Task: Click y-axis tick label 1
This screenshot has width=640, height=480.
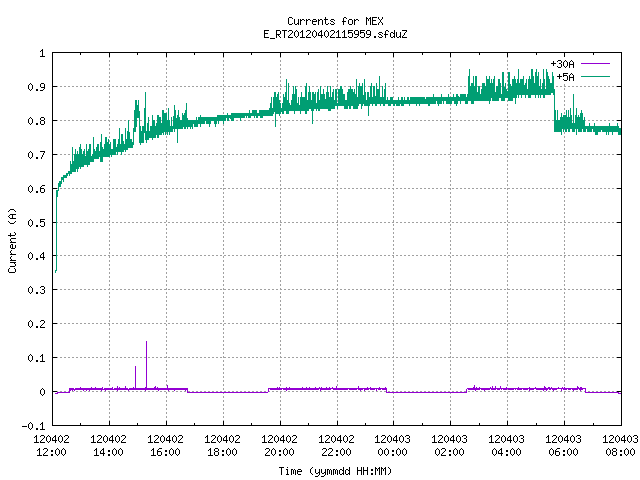Action: (42, 53)
